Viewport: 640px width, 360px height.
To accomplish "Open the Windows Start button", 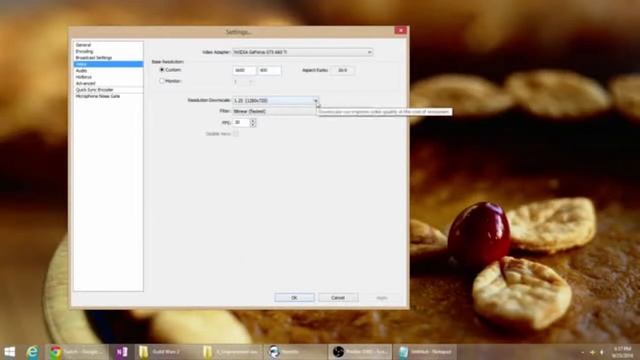I will (x=9, y=352).
